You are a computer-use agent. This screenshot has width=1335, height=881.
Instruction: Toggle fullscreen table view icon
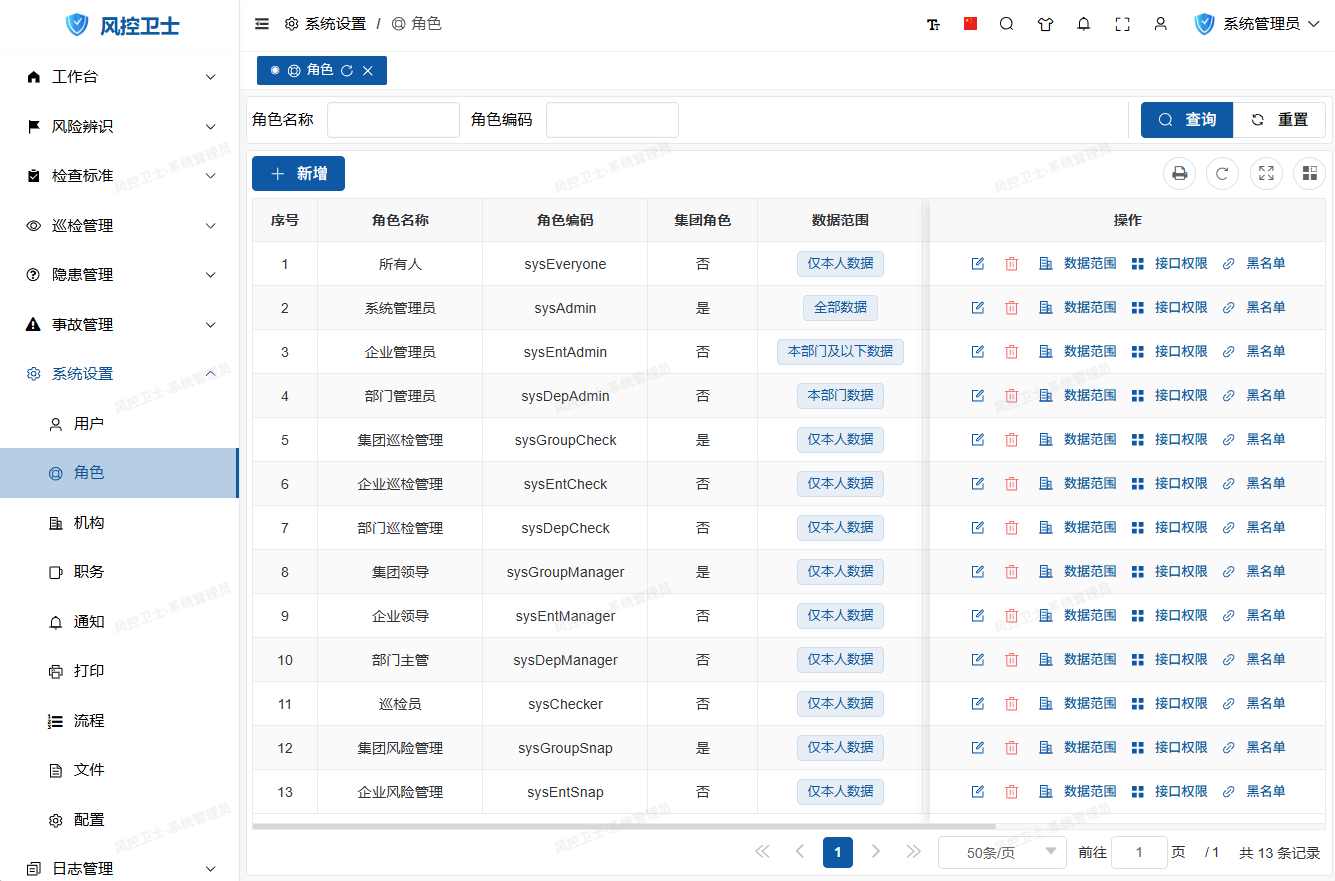coord(1266,174)
